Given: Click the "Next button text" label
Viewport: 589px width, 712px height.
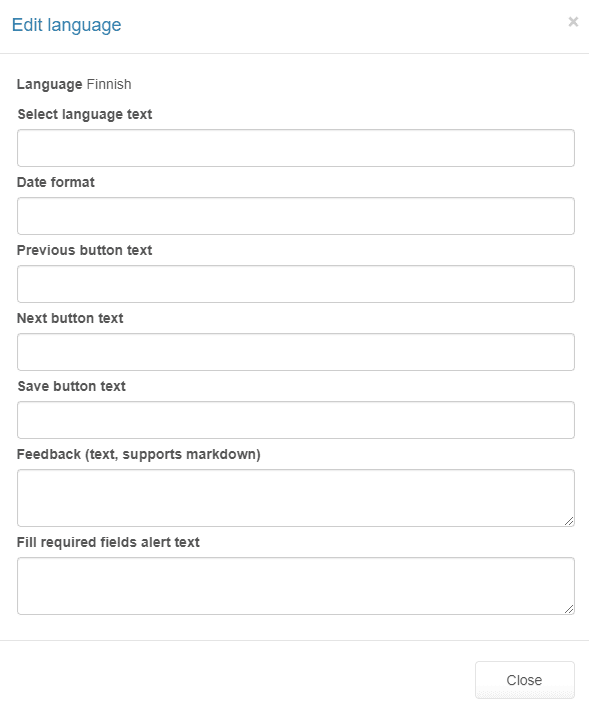Looking at the screenshot, I should point(70,318).
